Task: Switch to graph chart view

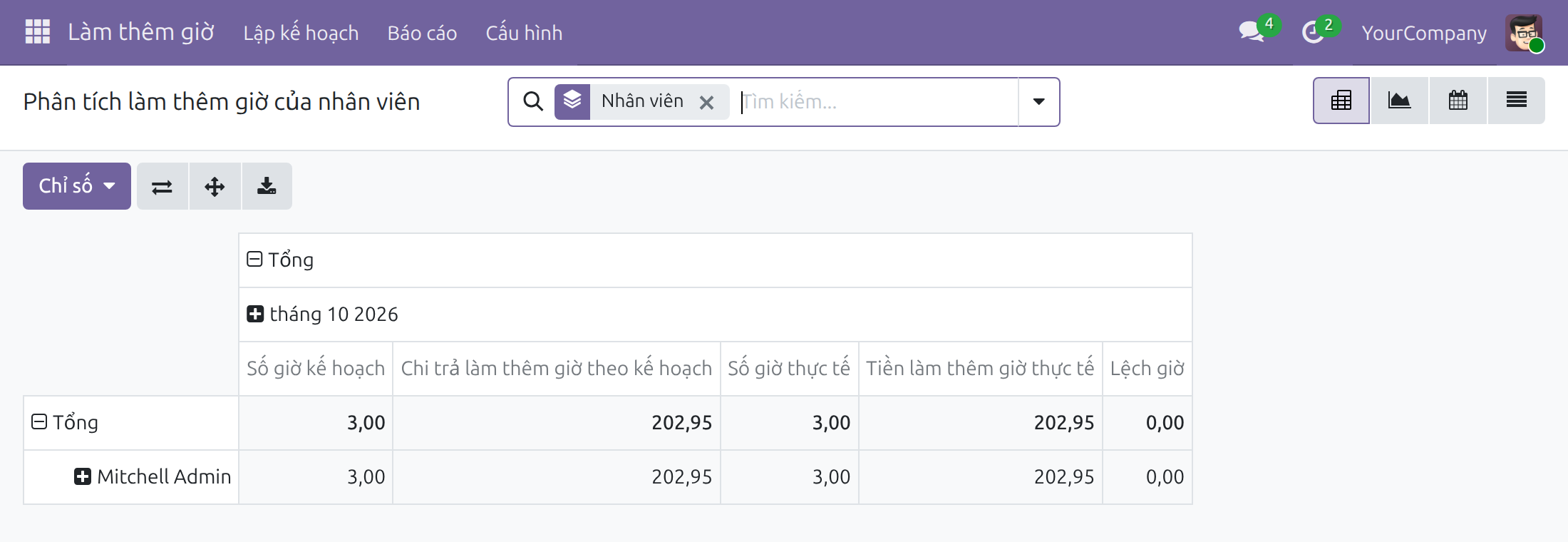Action: 1400,101
